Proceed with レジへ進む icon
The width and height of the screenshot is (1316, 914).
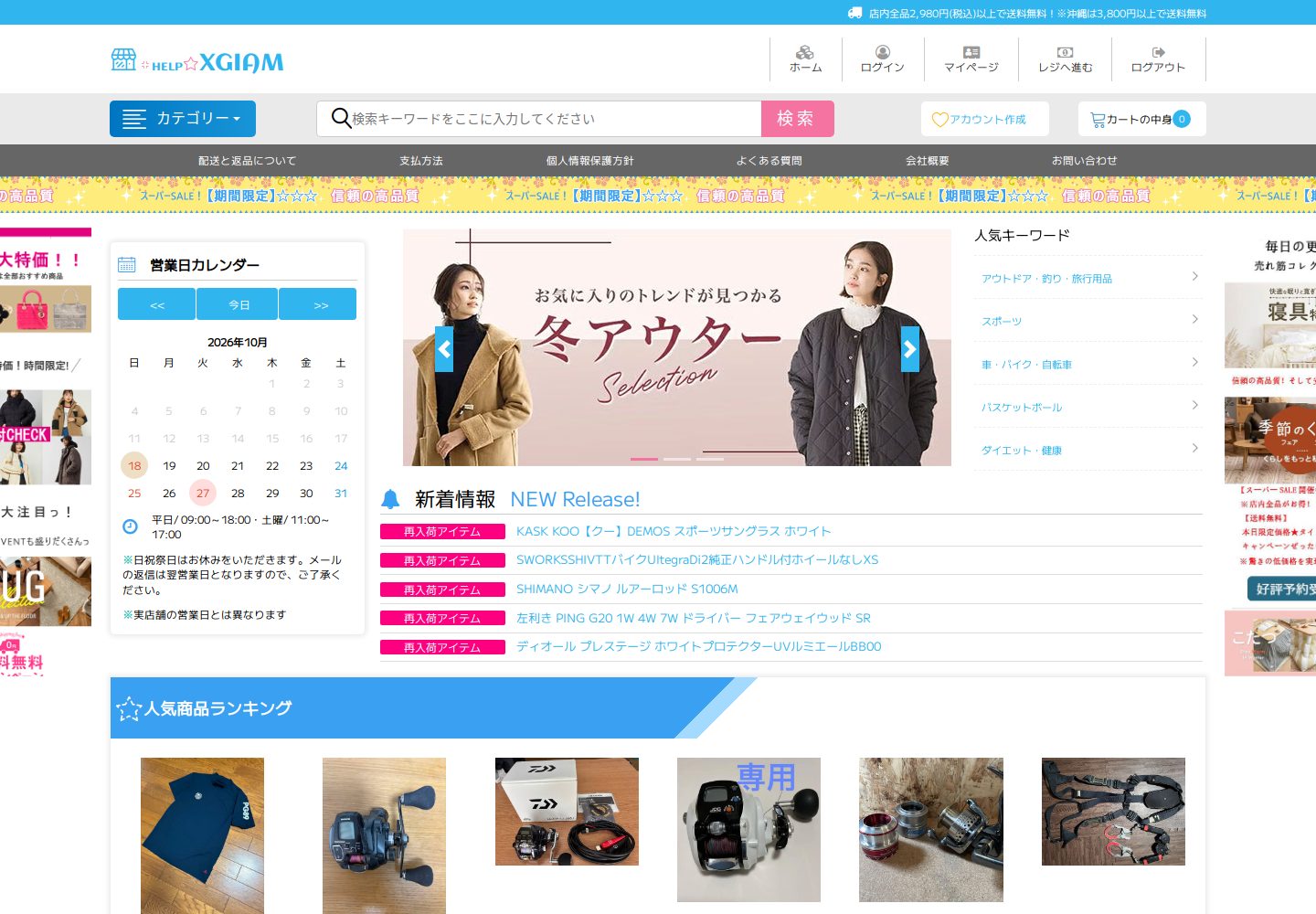pyautogui.click(x=1065, y=52)
